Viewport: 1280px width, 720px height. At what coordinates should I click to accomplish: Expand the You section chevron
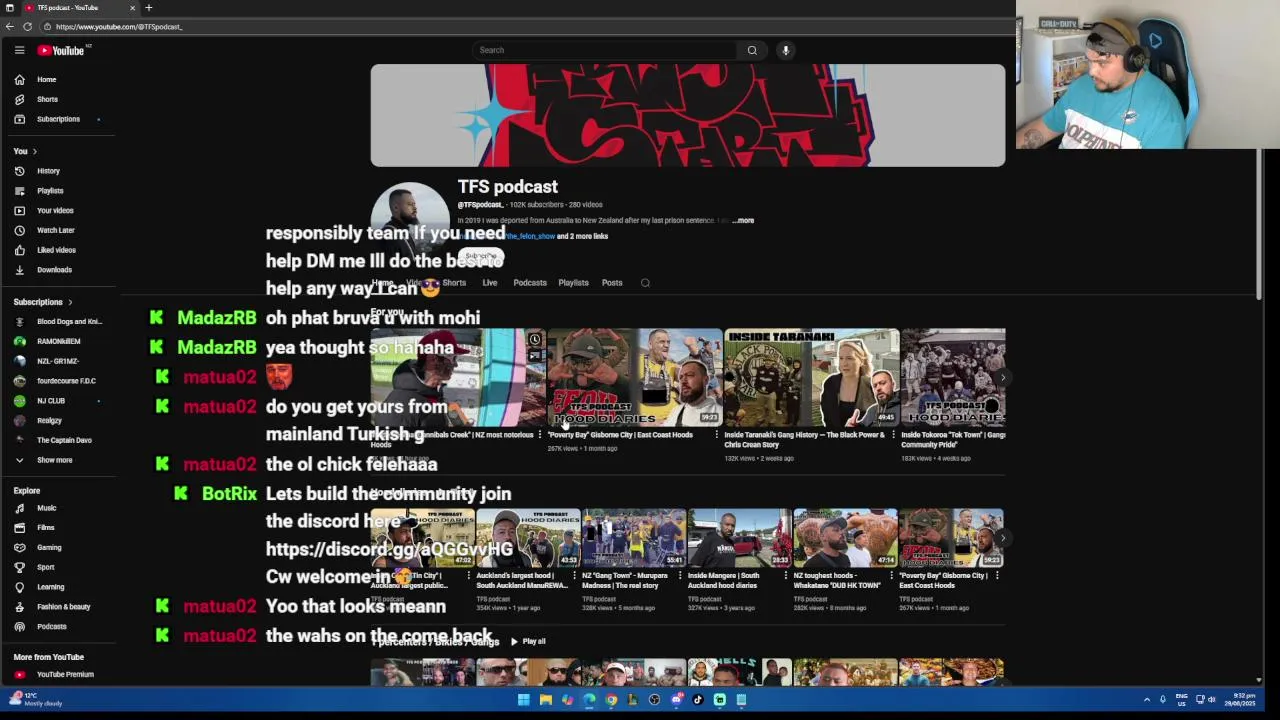tap(34, 151)
